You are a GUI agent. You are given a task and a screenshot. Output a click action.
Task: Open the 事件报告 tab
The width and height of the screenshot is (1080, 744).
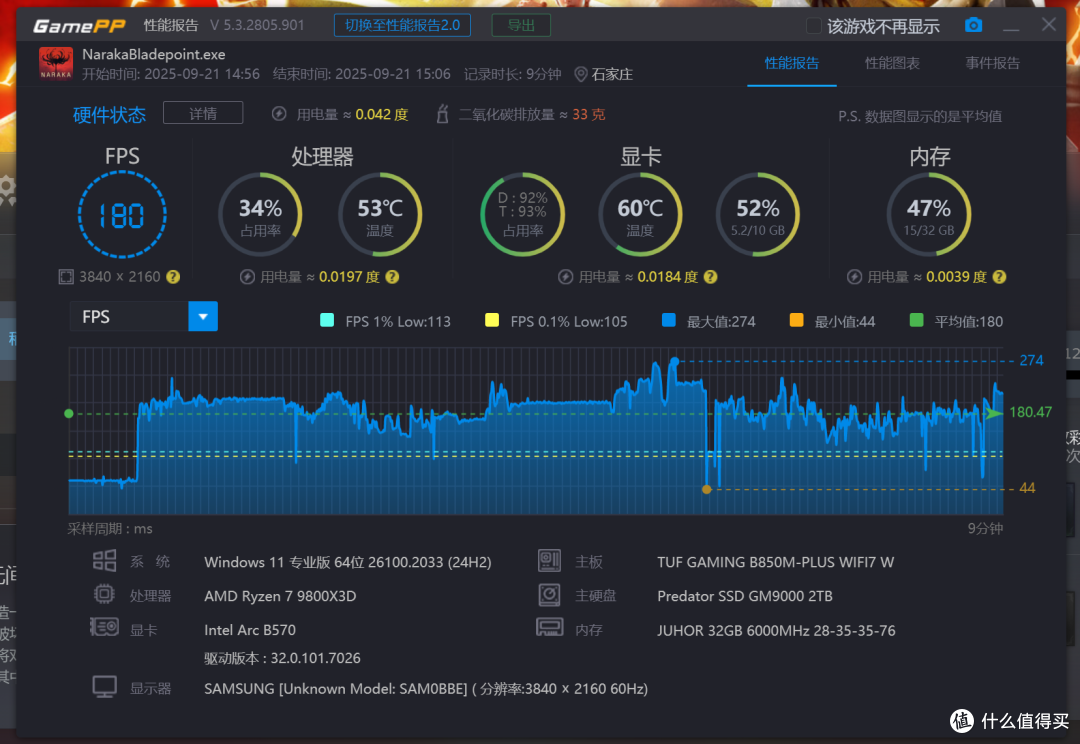(993, 63)
